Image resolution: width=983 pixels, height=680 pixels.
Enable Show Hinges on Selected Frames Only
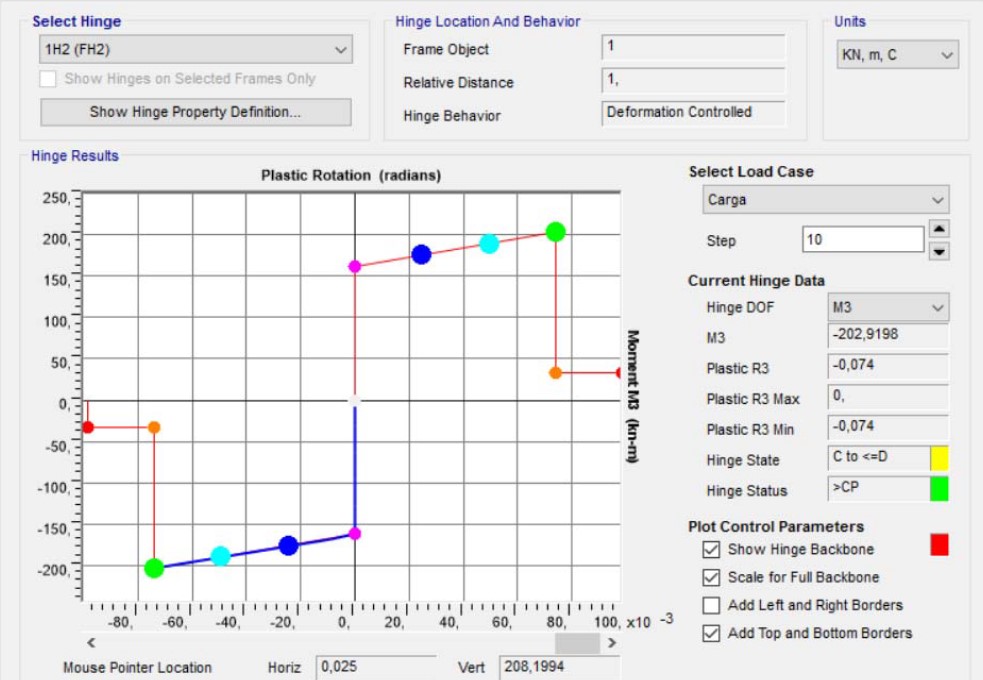pos(48,79)
